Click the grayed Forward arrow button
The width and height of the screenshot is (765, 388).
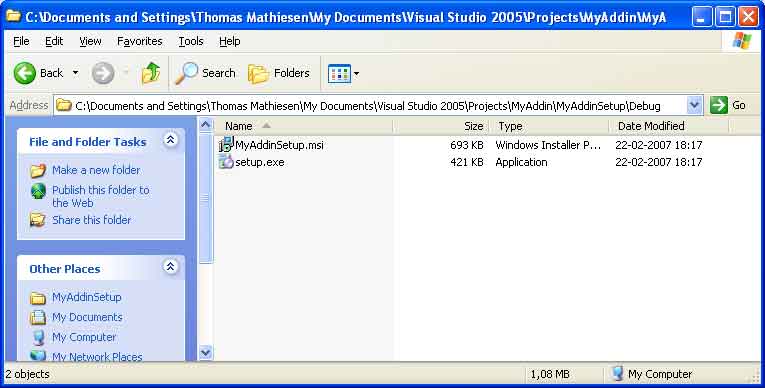click(103, 73)
